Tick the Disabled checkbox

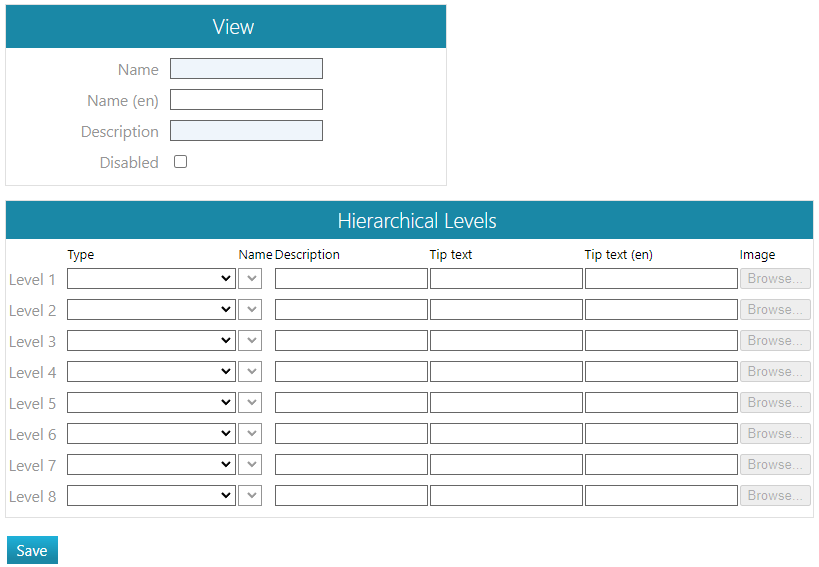click(x=181, y=162)
